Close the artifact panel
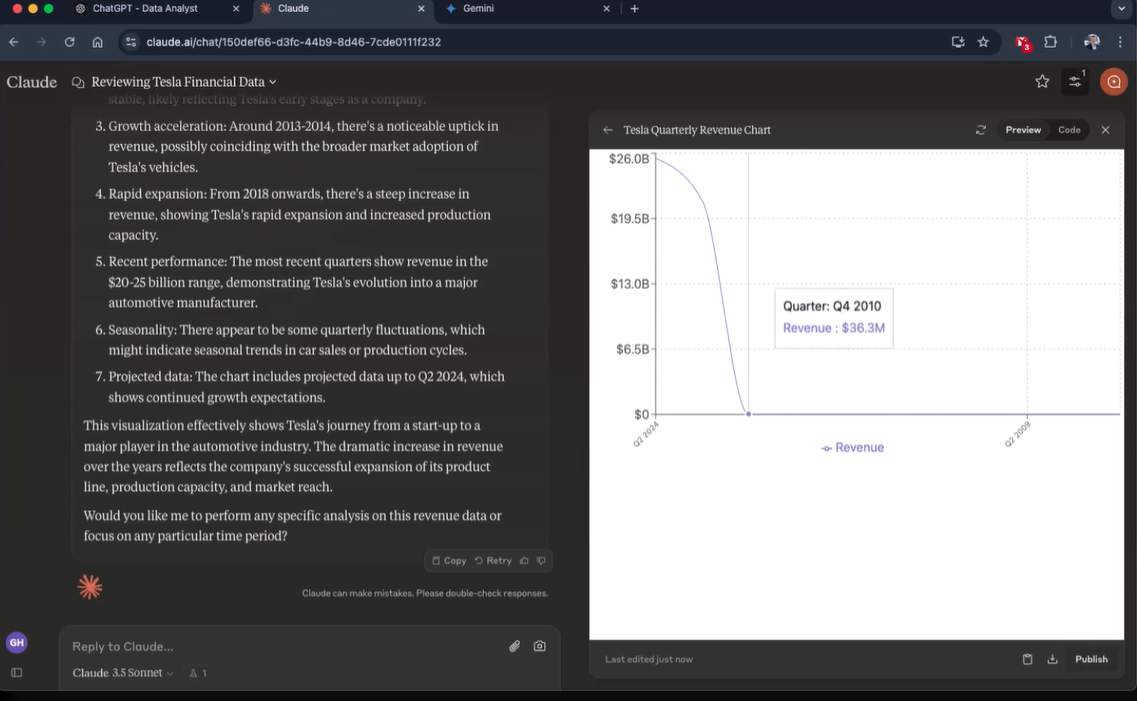 pyautogui.click(x=1105, y=130)
